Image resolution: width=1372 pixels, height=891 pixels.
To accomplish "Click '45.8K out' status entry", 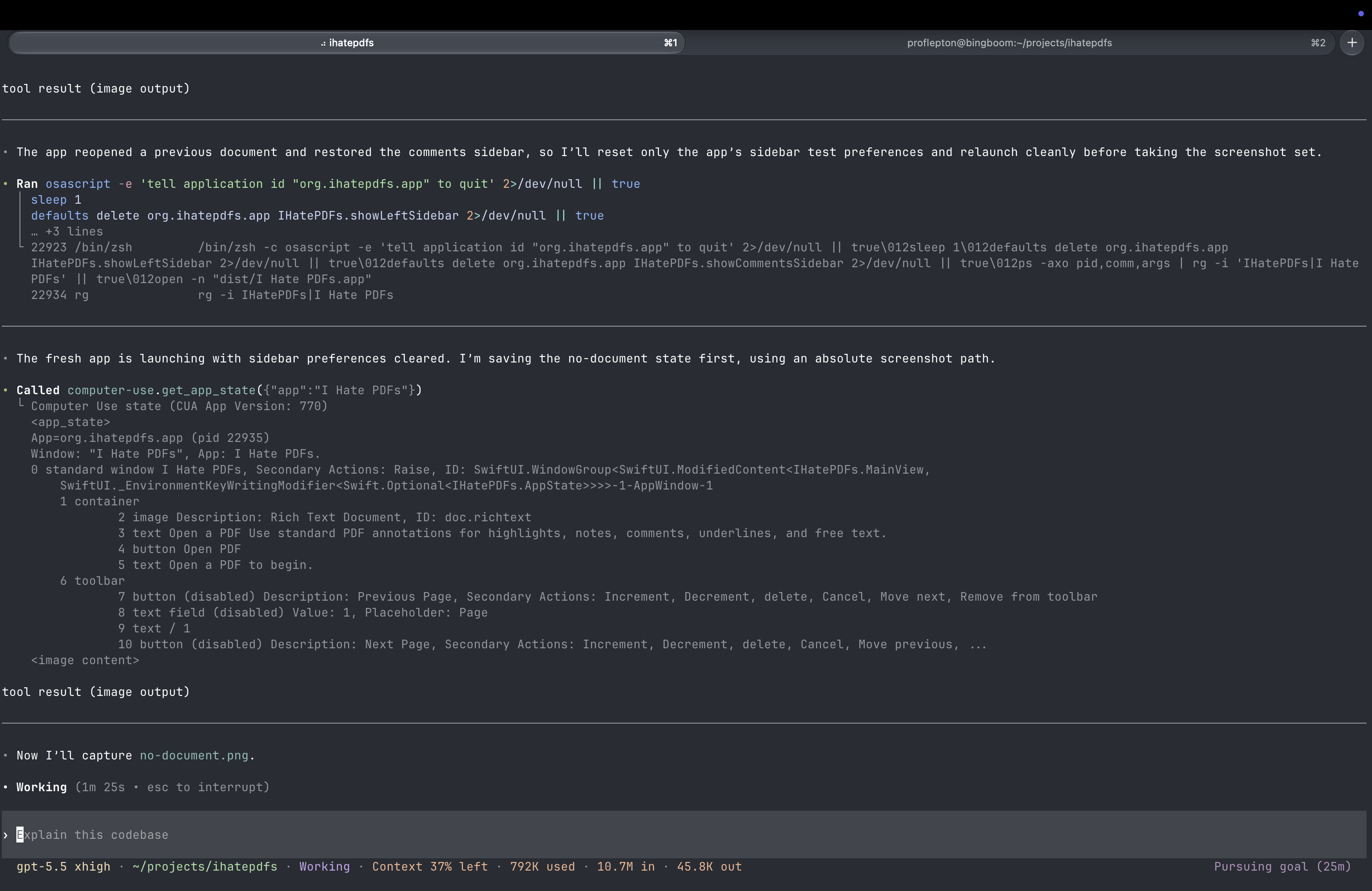I will coord(709,866).
